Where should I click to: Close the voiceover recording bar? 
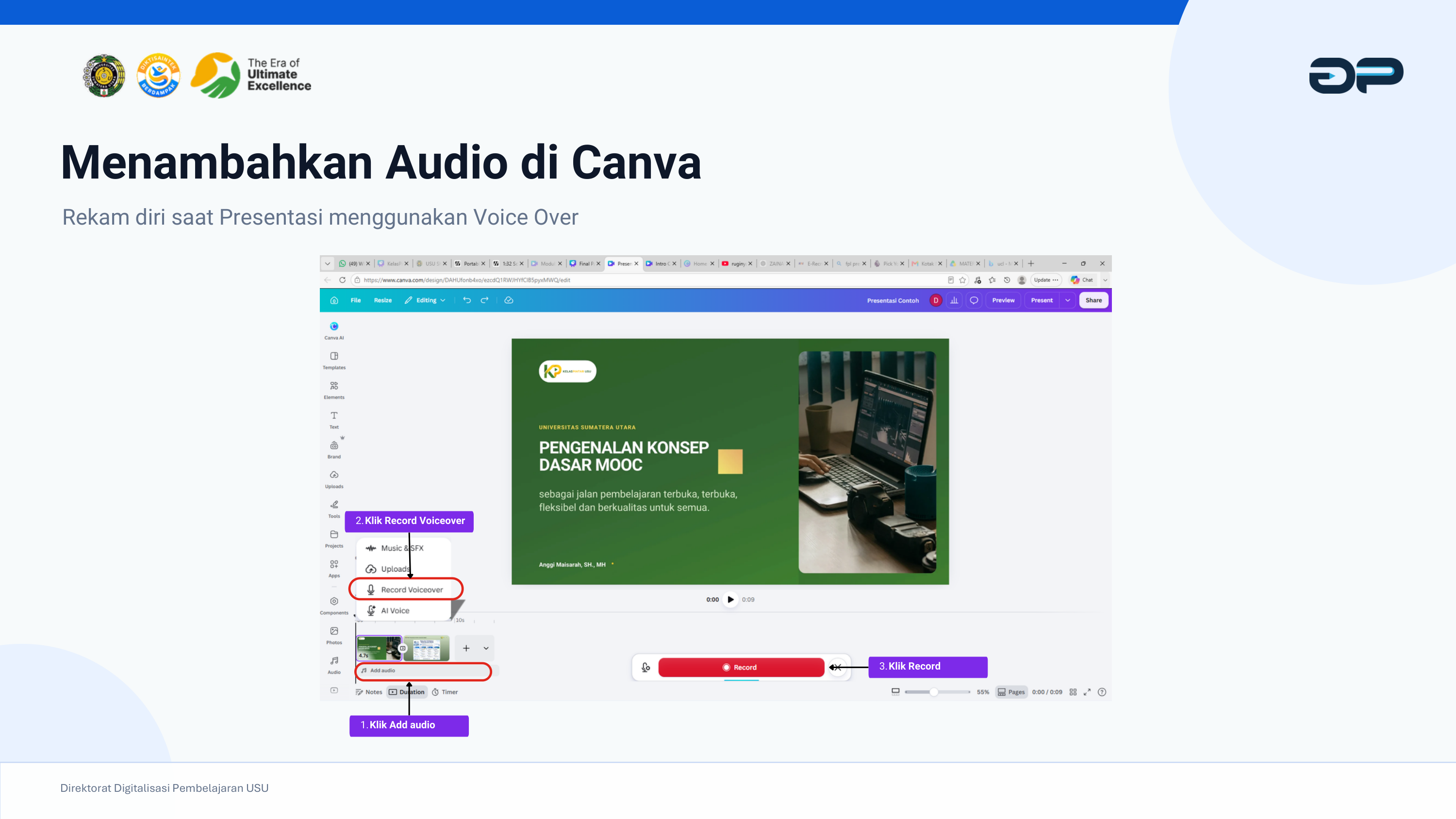point(838,667)
